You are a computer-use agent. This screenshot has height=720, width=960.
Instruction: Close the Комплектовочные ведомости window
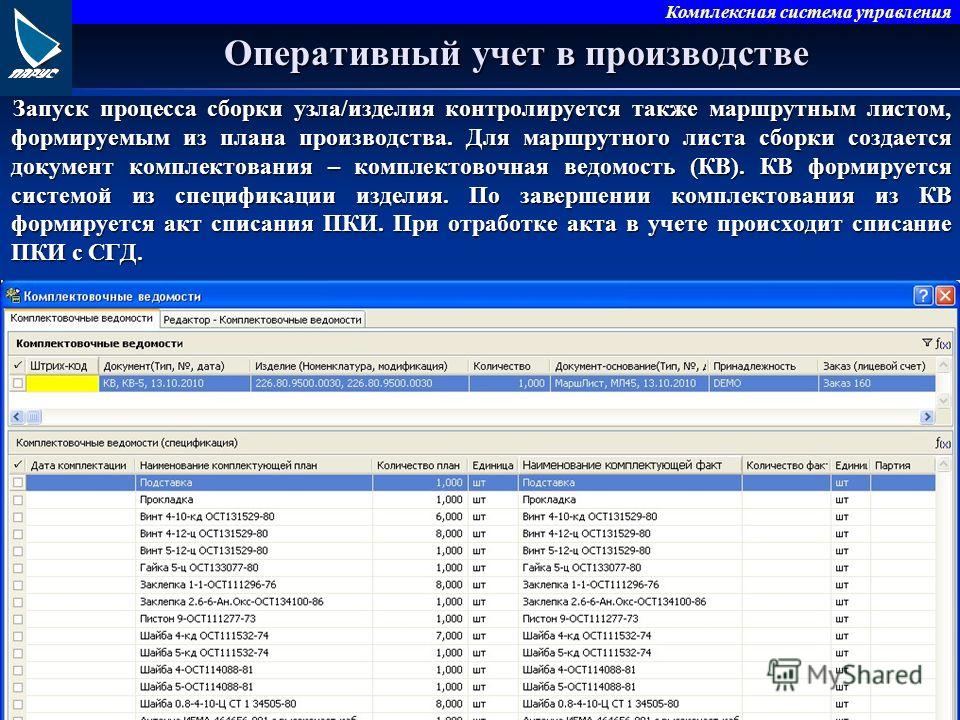pyautogui.click(x=945, y=296)
